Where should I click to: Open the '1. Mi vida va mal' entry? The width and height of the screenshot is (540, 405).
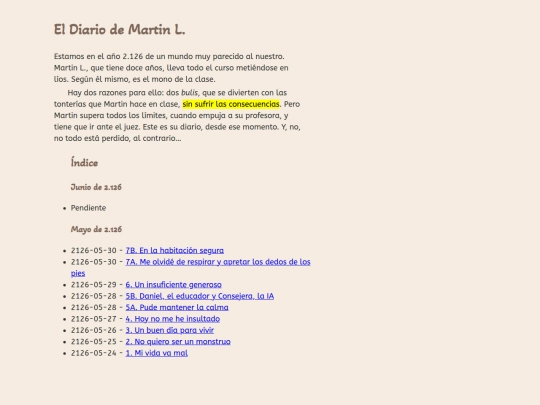pos(156,353)
